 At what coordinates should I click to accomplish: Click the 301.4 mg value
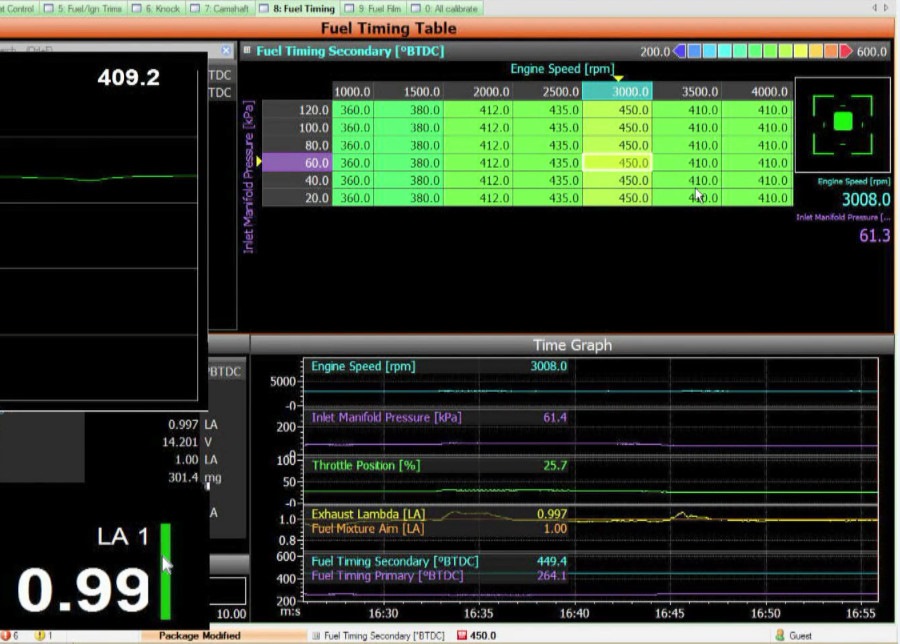click(x=183, y=478)
